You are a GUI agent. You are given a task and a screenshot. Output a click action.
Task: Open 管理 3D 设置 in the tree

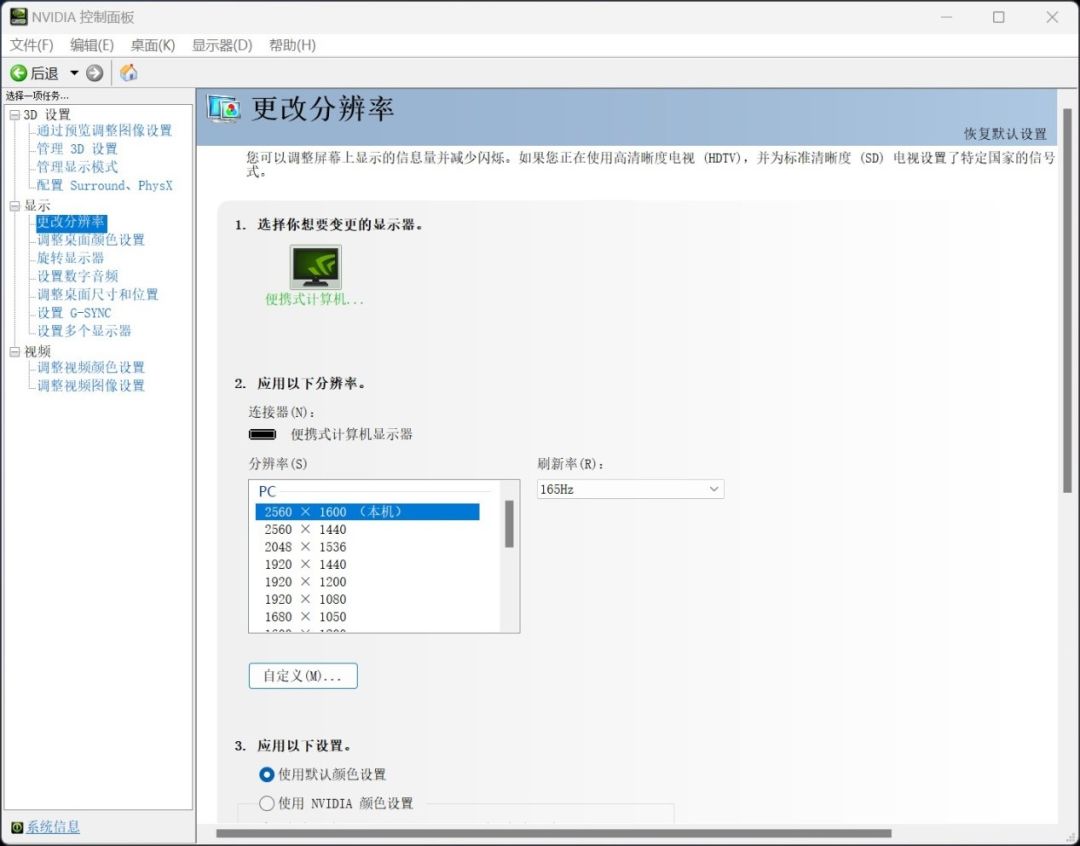[x=76, y=149]
